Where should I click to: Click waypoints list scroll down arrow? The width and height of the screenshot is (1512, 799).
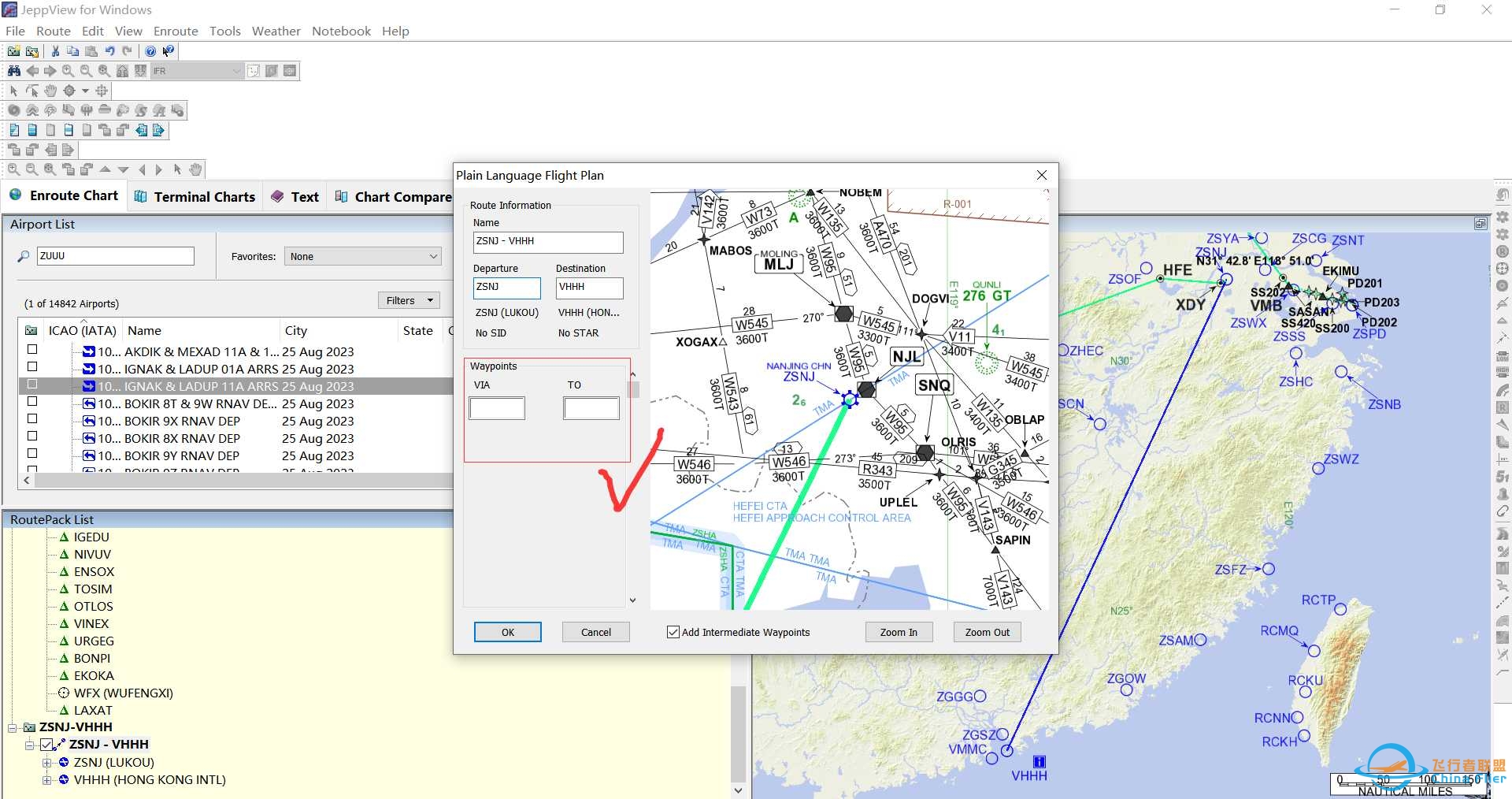point(632,600)
